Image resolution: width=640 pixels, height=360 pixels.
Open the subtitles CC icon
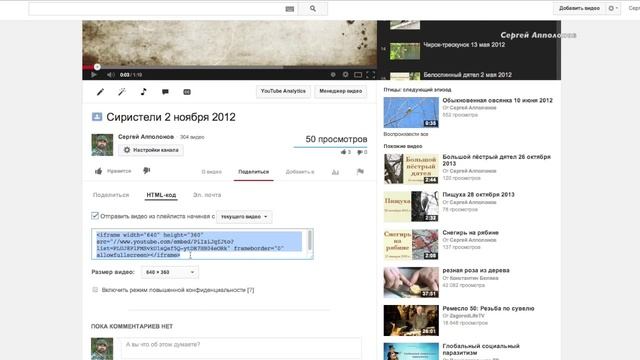tap(187, 92)
